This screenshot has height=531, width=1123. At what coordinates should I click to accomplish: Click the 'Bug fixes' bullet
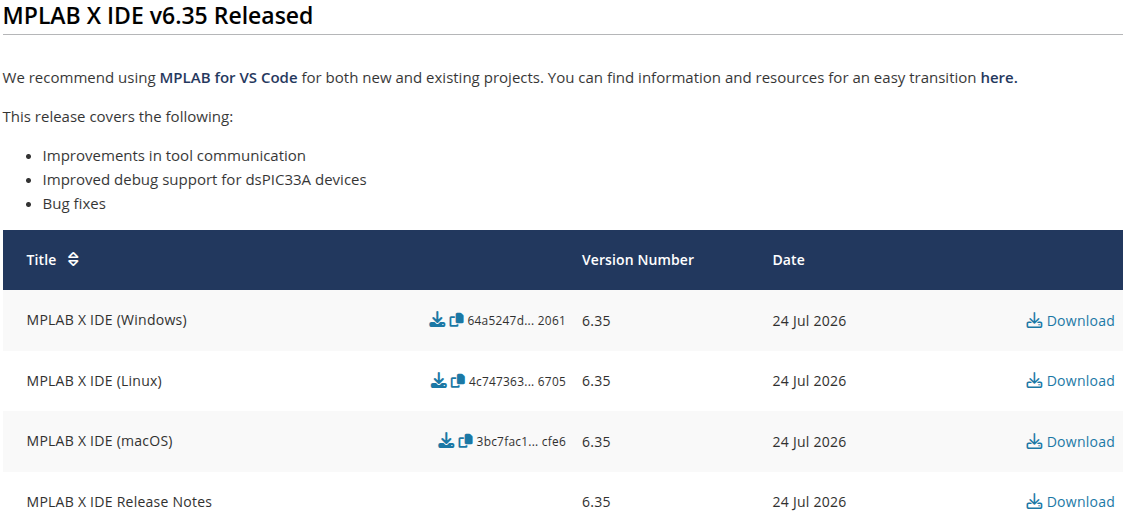point(74,204)
